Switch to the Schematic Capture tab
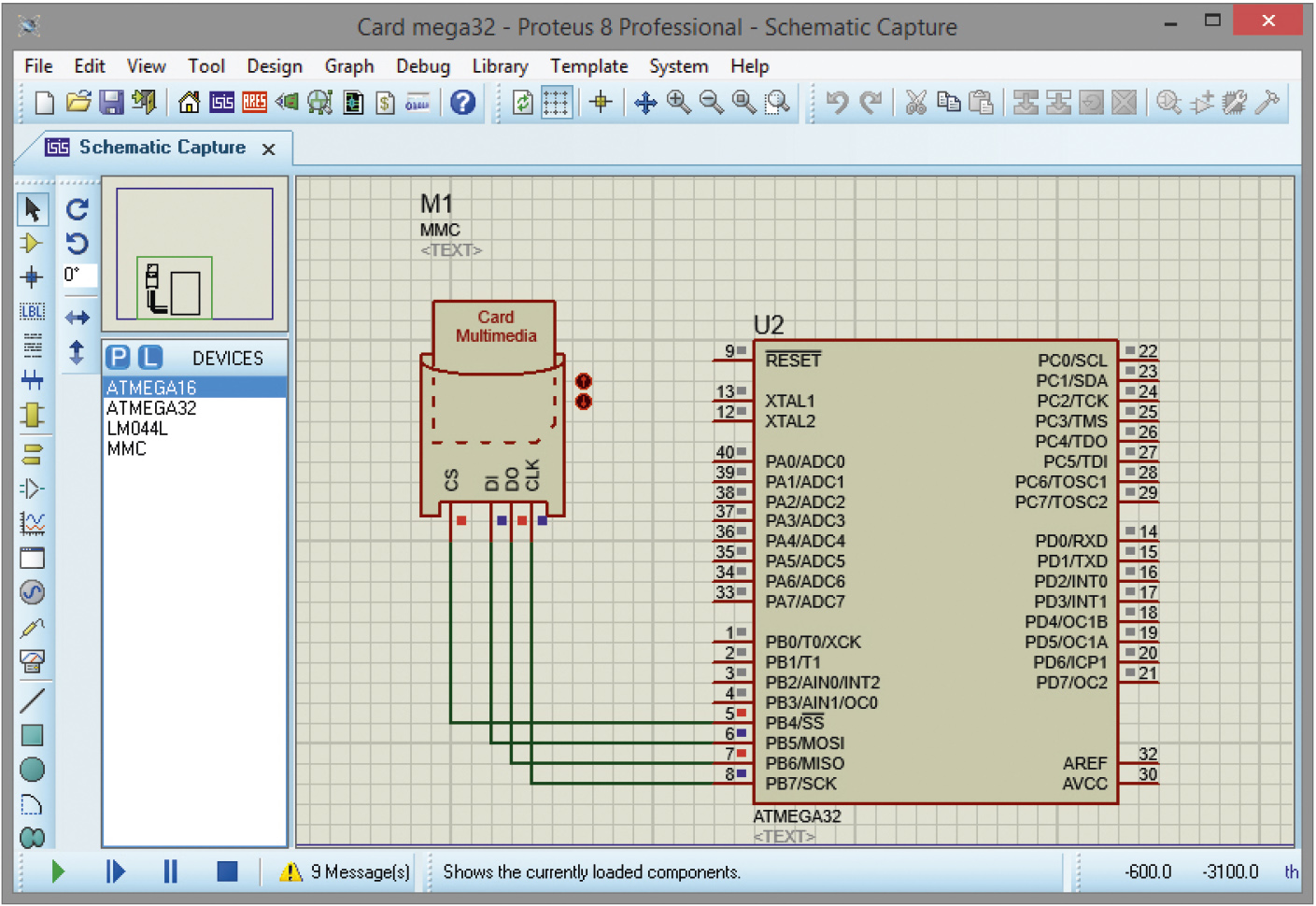1316x906 pixels. [162, 148]
